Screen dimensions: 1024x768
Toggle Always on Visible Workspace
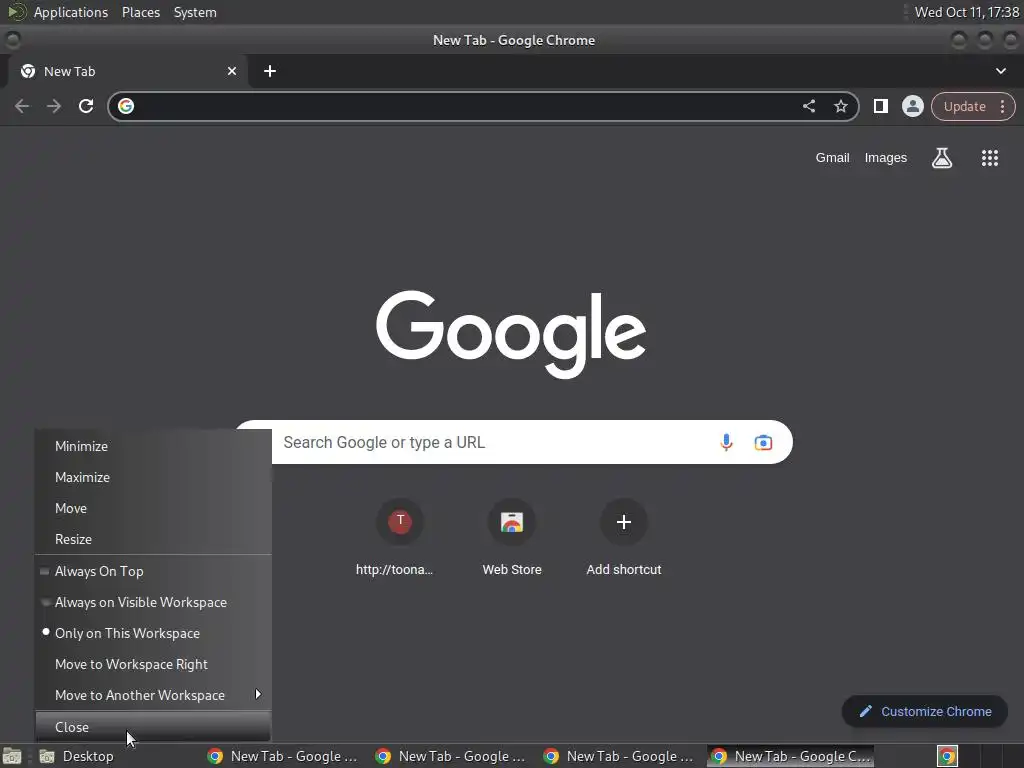pos(153,602)
